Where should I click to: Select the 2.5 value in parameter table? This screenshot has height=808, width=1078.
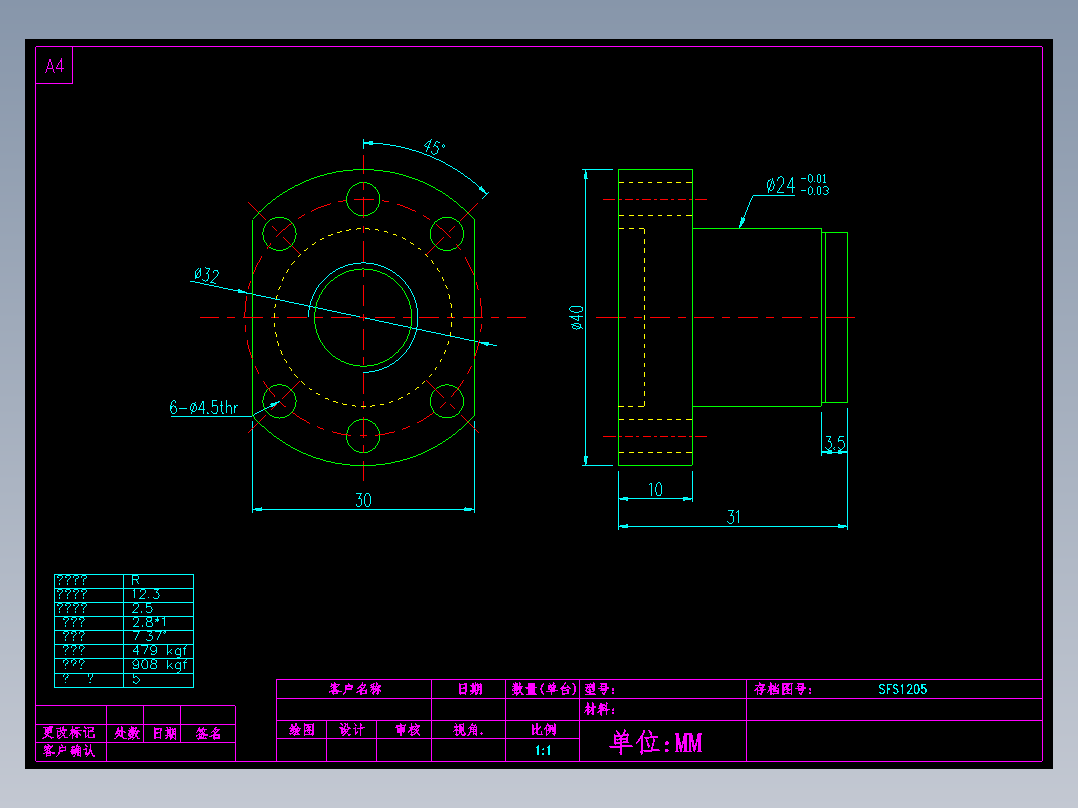coord(142,609)
